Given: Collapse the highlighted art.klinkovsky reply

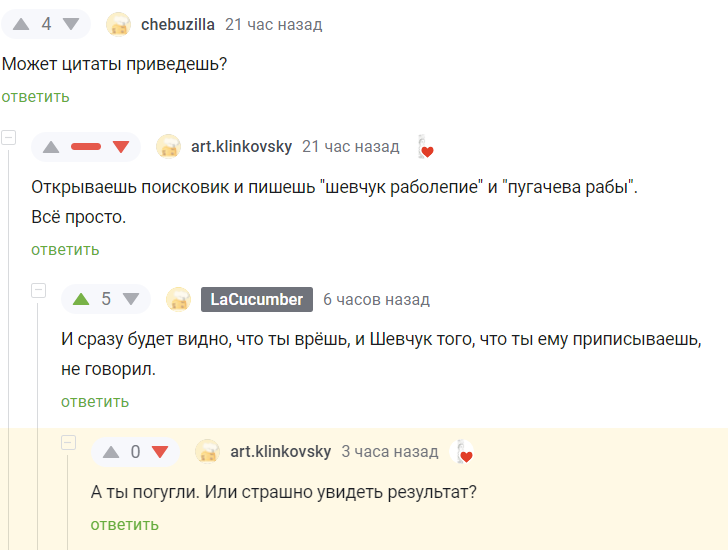Looking at the screenshot, I should (68, 442).
